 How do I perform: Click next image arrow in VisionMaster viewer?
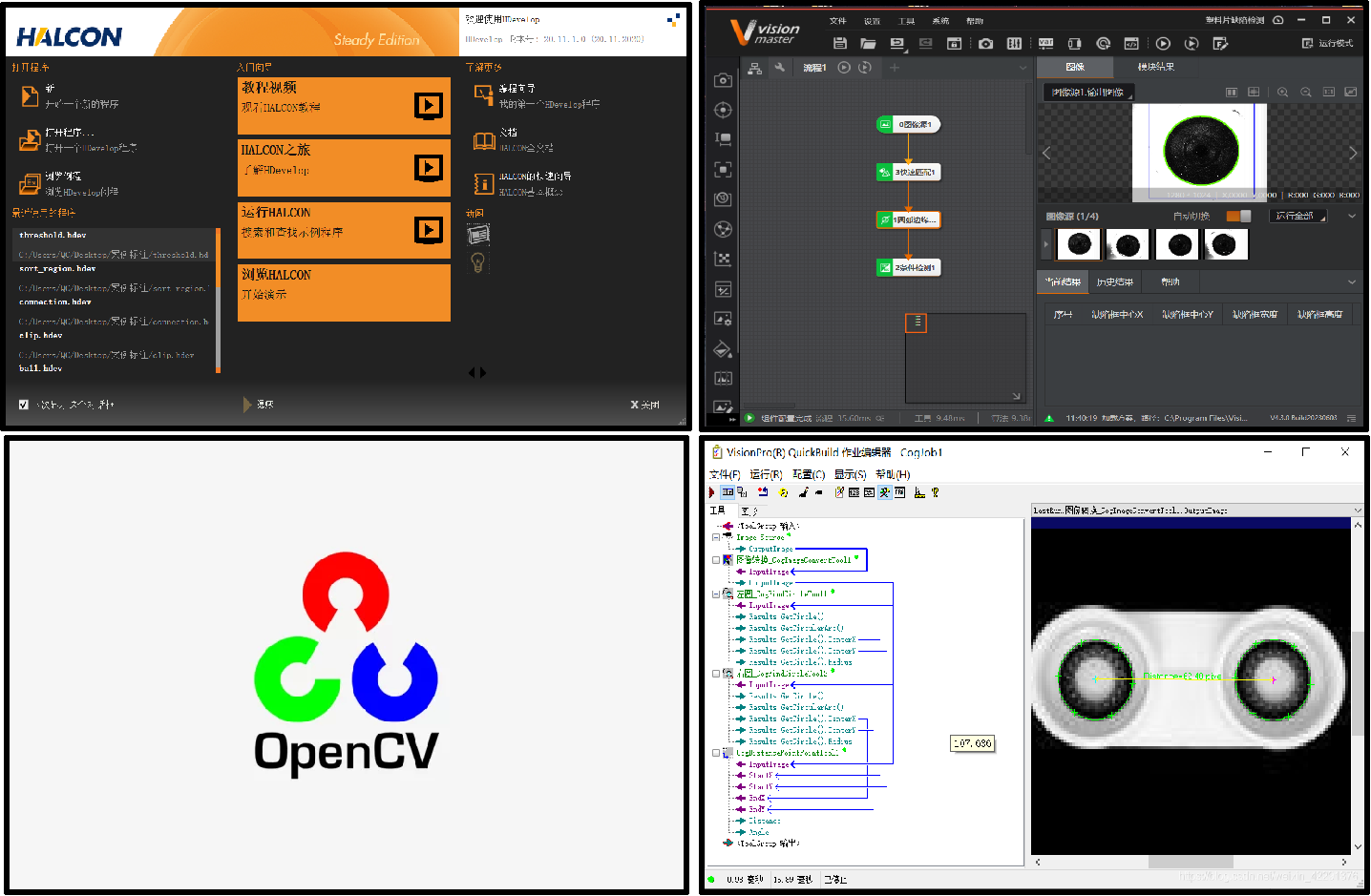1353,153
